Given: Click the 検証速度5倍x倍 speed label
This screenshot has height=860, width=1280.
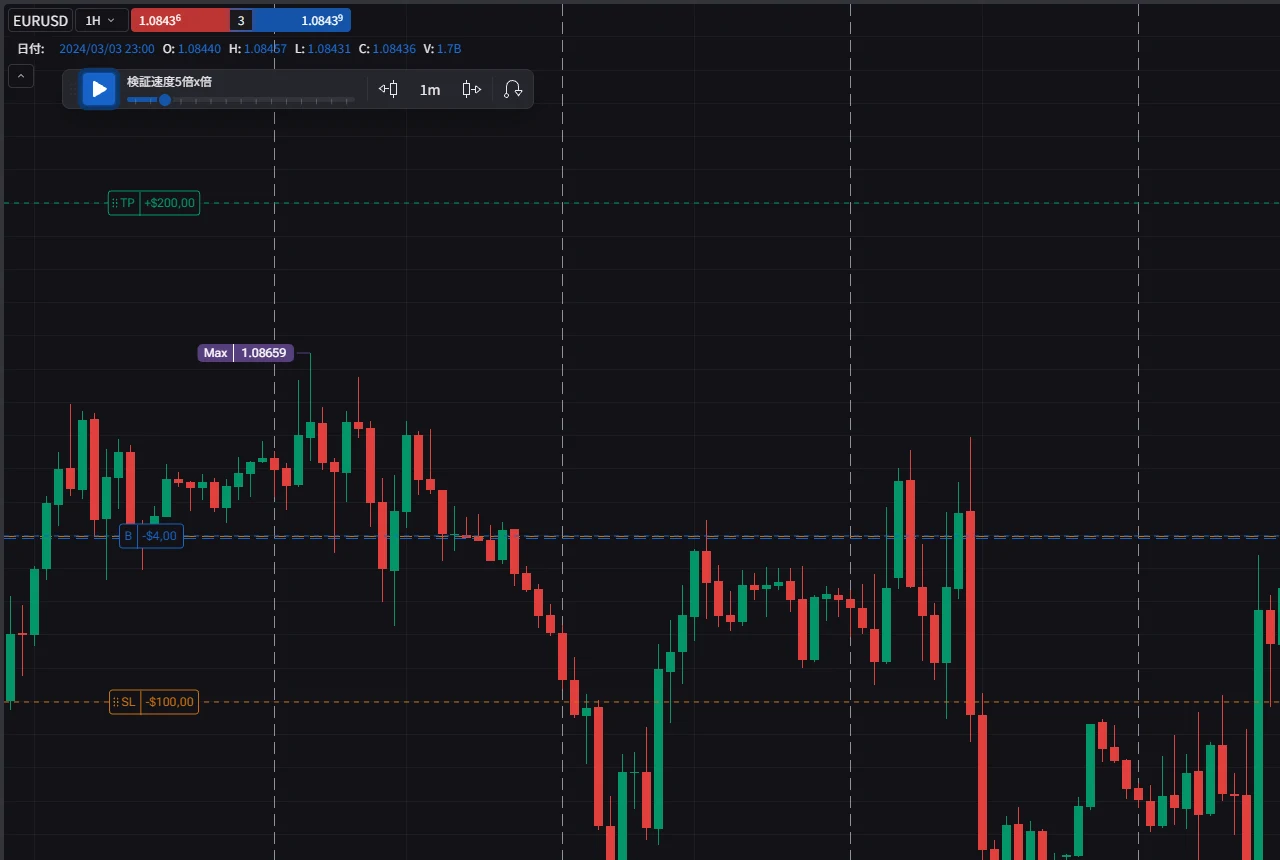Looking at the screenshot, I should (169, 81).
